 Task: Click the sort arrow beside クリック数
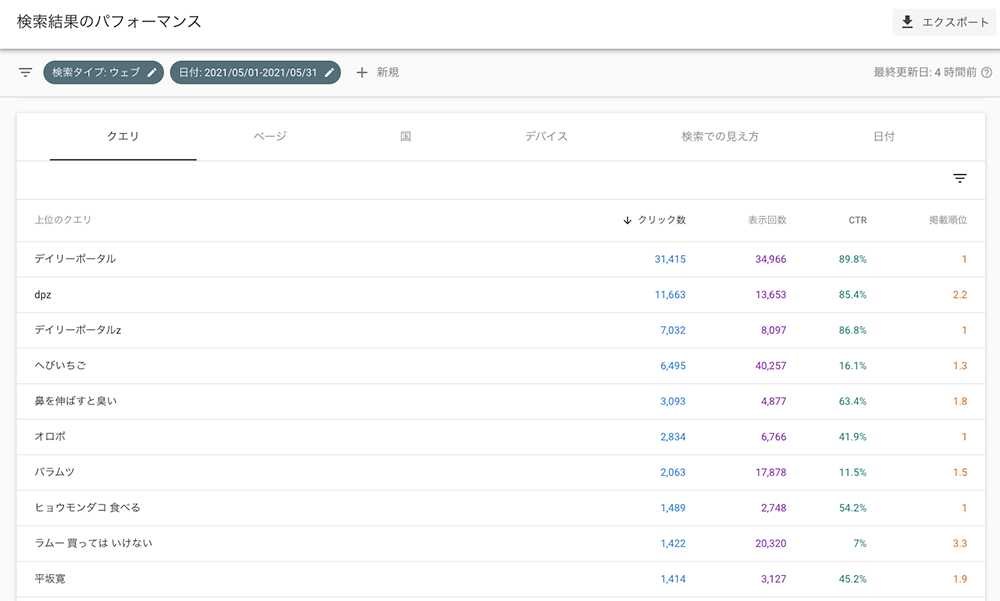[627, 220]
